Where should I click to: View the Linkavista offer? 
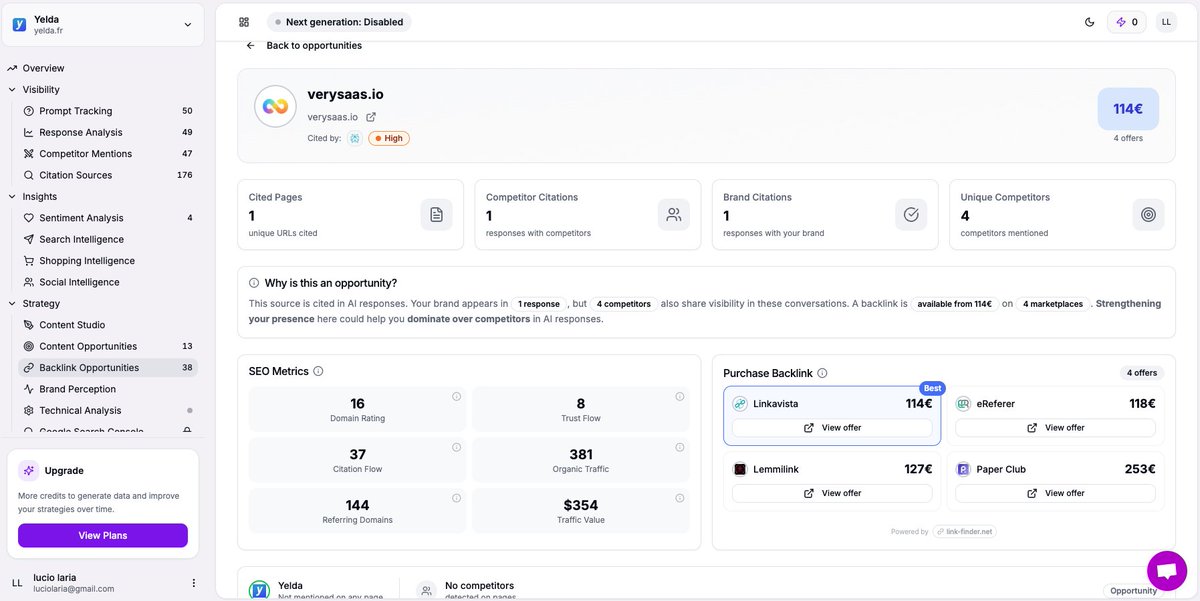click(x=832, y=428)
